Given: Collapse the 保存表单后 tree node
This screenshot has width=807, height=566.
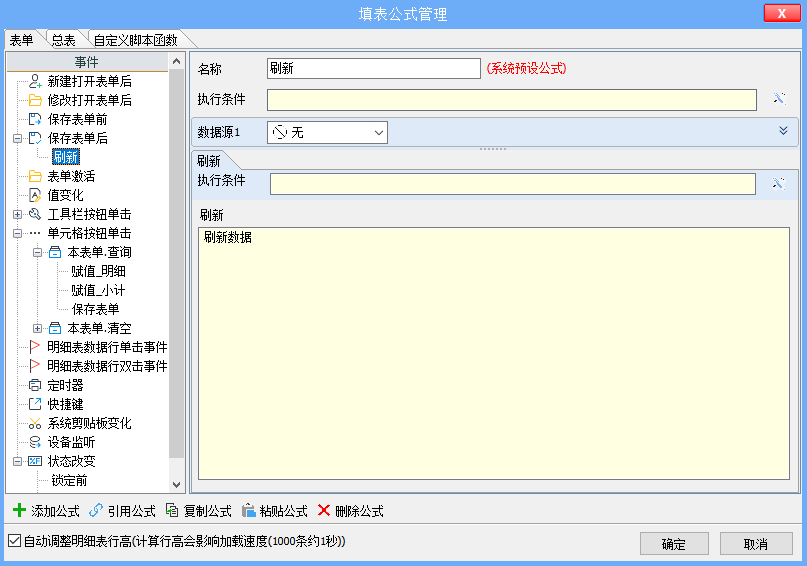Looking at the screenshot, I should click(17, 138).
